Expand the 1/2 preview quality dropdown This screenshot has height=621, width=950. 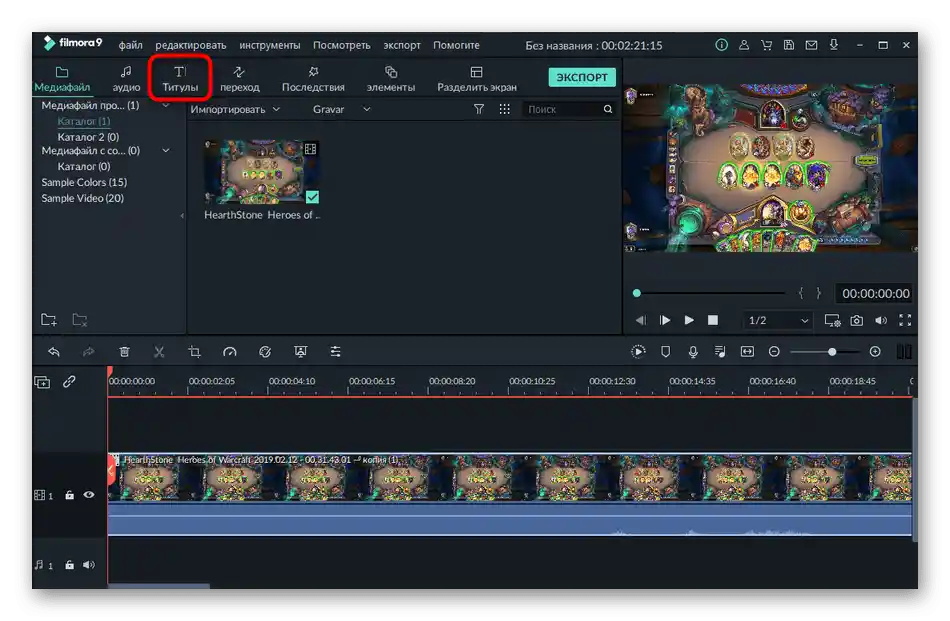tap(778, 321)
